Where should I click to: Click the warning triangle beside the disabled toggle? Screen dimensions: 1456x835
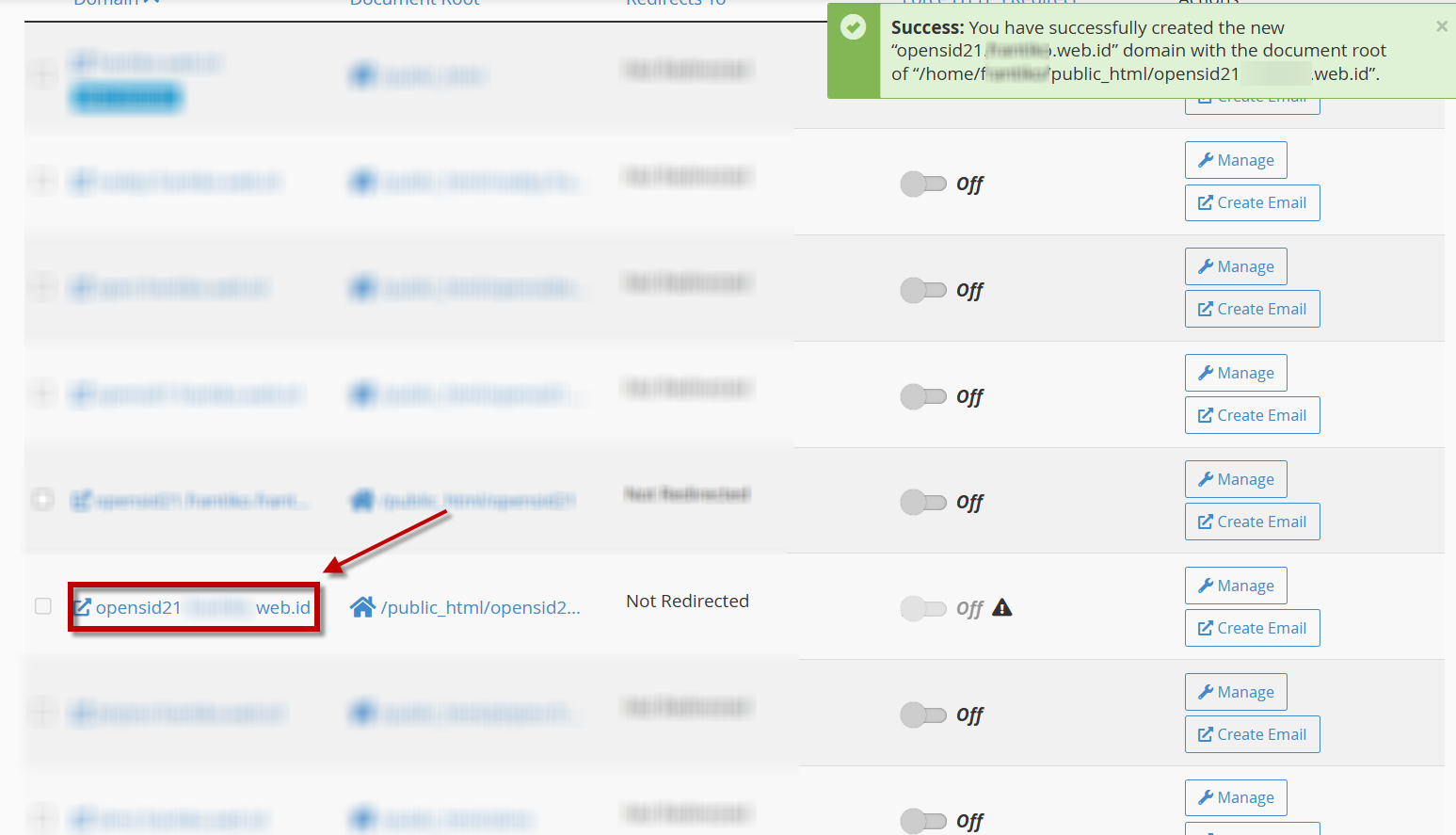(x=1002, y=608)
